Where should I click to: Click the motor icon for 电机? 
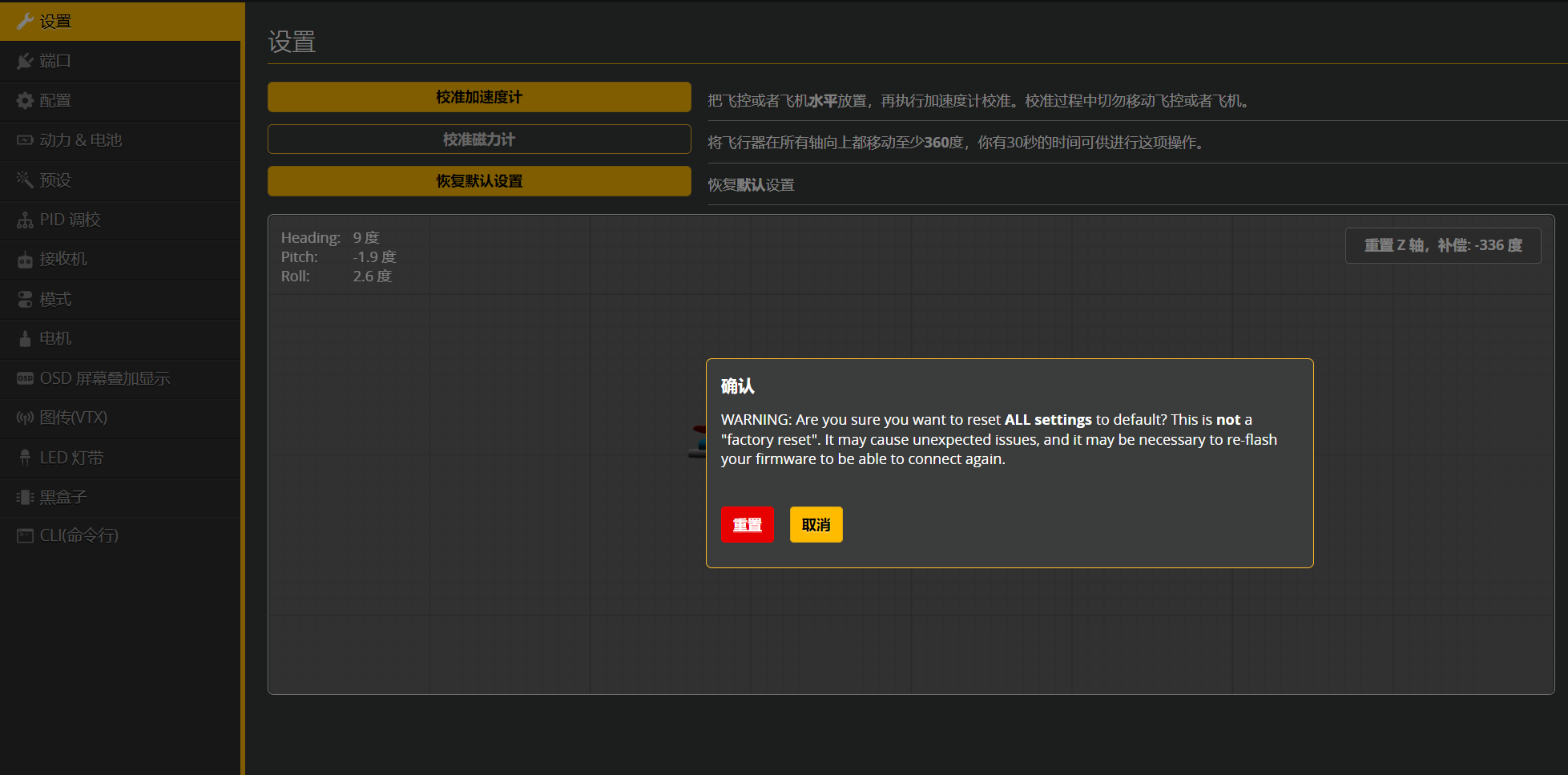25,339
